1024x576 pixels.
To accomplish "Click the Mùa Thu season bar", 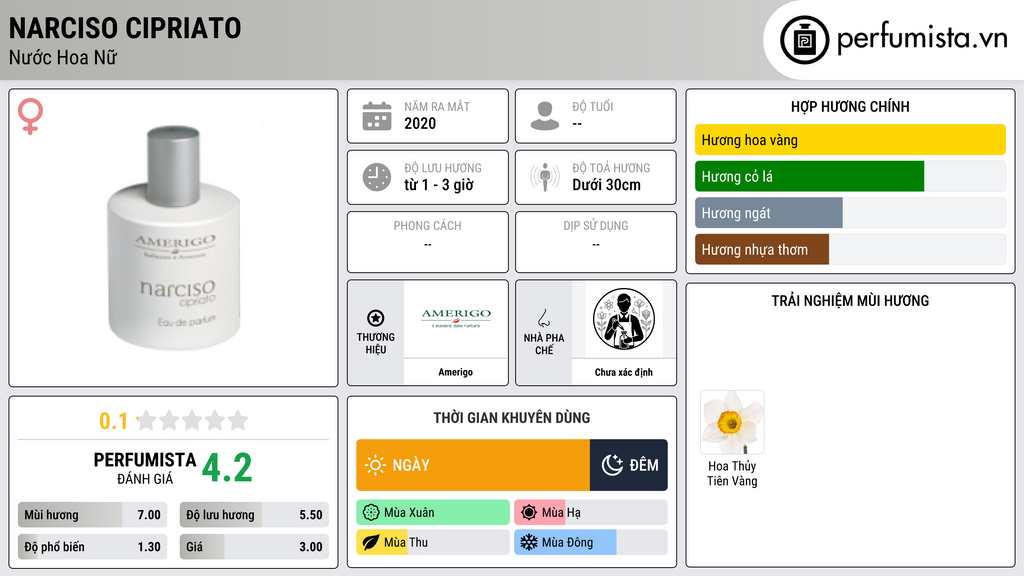I will (433, 543).
